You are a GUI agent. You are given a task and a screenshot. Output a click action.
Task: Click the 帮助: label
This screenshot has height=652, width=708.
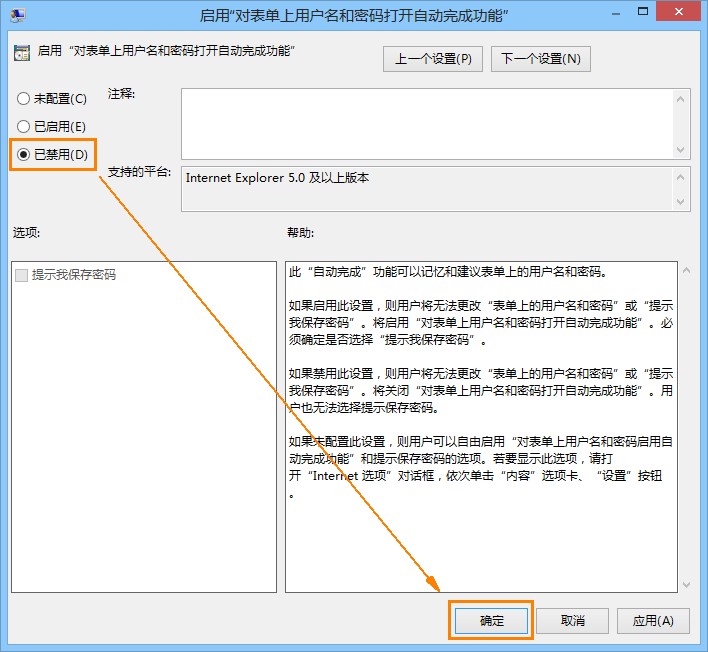pyautogui.click(x=300, y=233)
